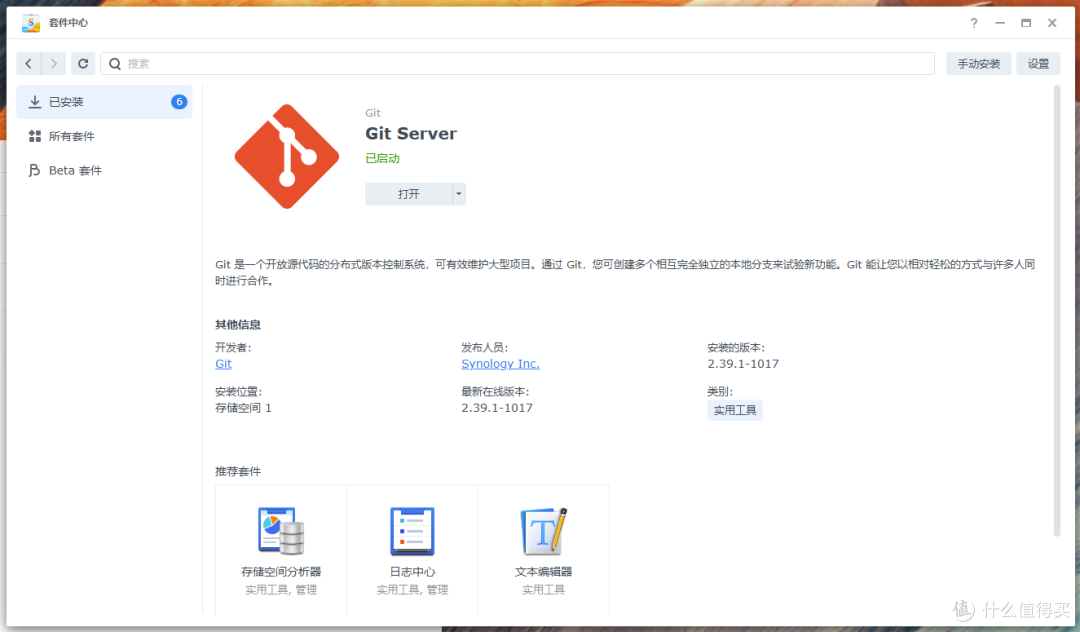This screenshot has height=632, width=1080.
Task: Click inside the 搜索 search field
Action: click(x=300, y=63)
